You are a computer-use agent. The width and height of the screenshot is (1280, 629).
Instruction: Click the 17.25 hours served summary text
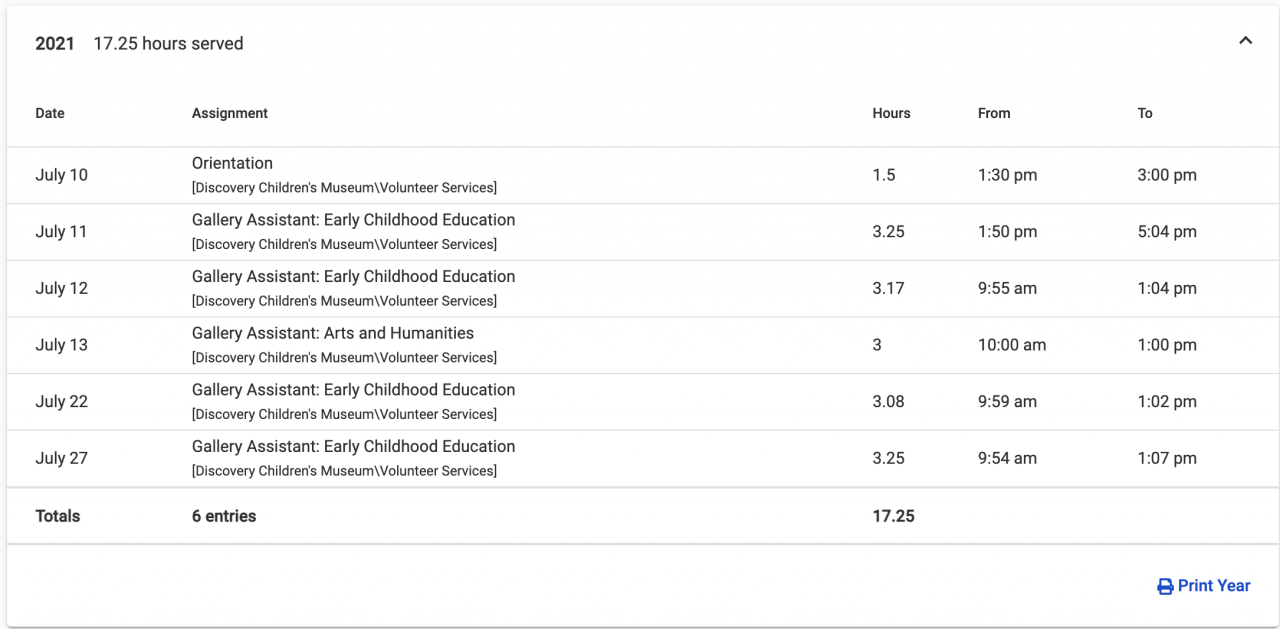click(168, 44)
